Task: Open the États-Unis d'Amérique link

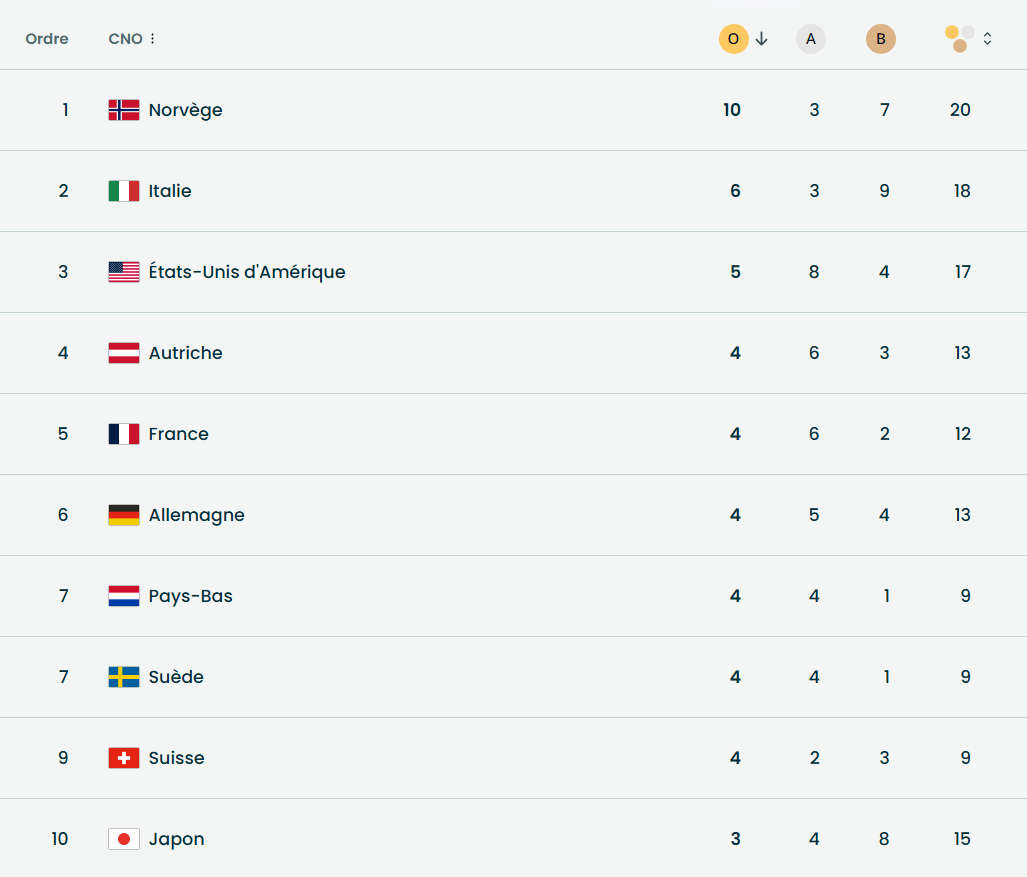Action: pyautogui.click(x=247, y=272)
